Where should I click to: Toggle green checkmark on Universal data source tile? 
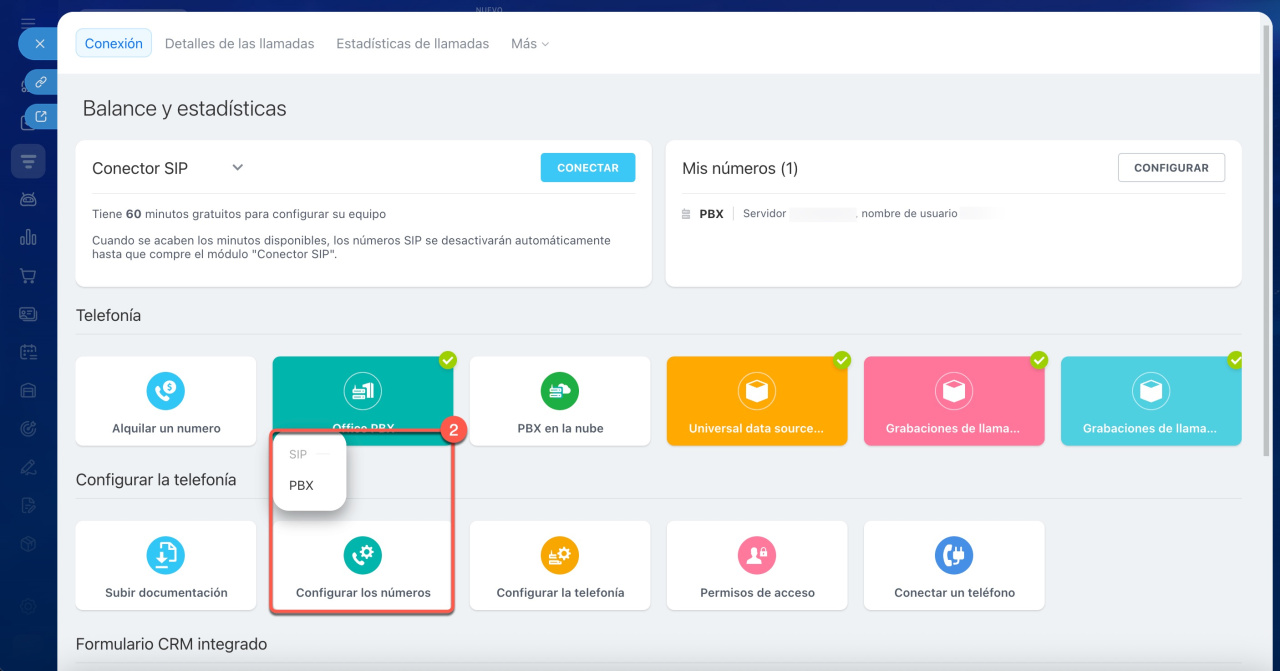(842, 359)
